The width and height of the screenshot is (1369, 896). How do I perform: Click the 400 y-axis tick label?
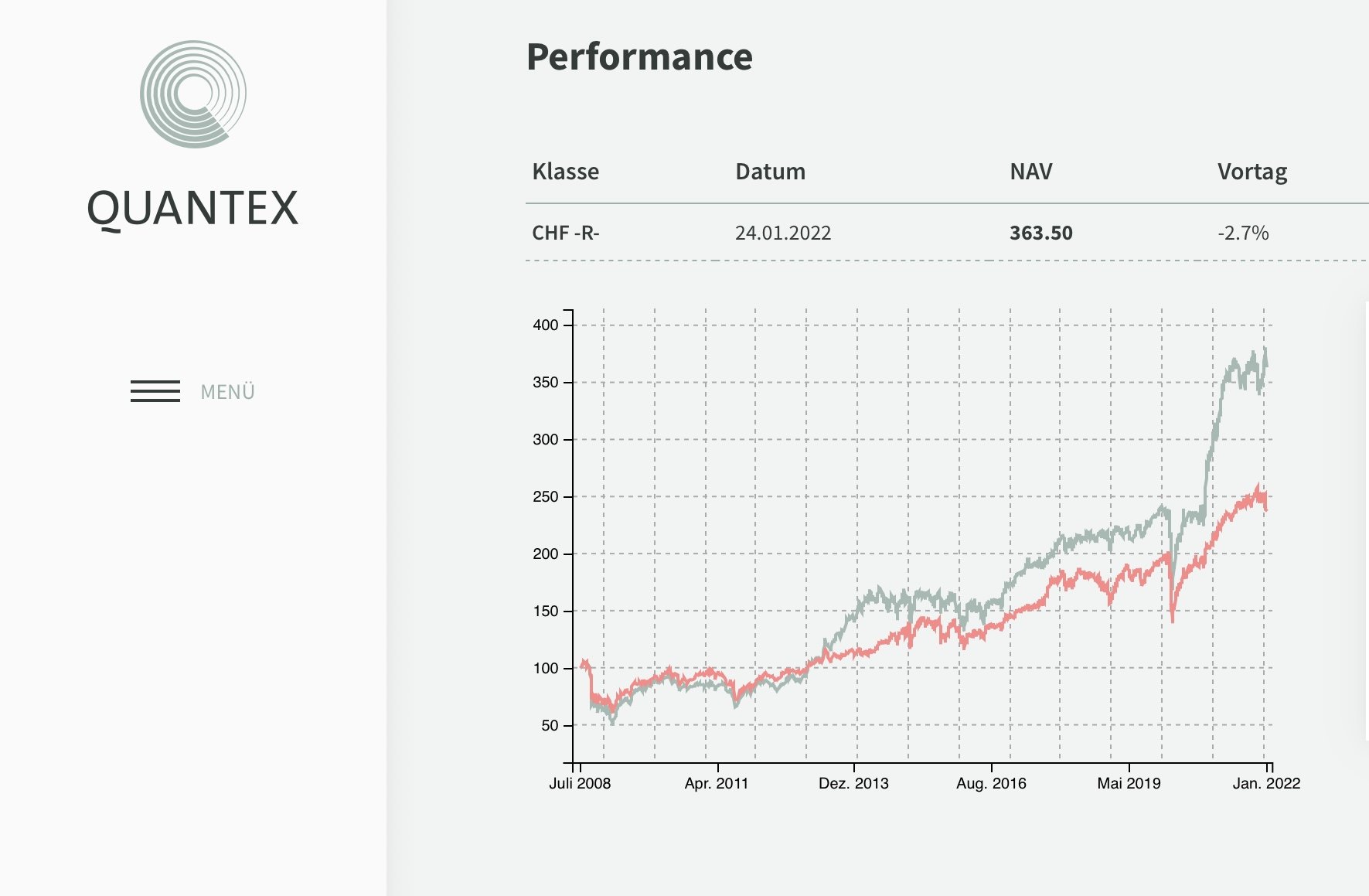545,325
